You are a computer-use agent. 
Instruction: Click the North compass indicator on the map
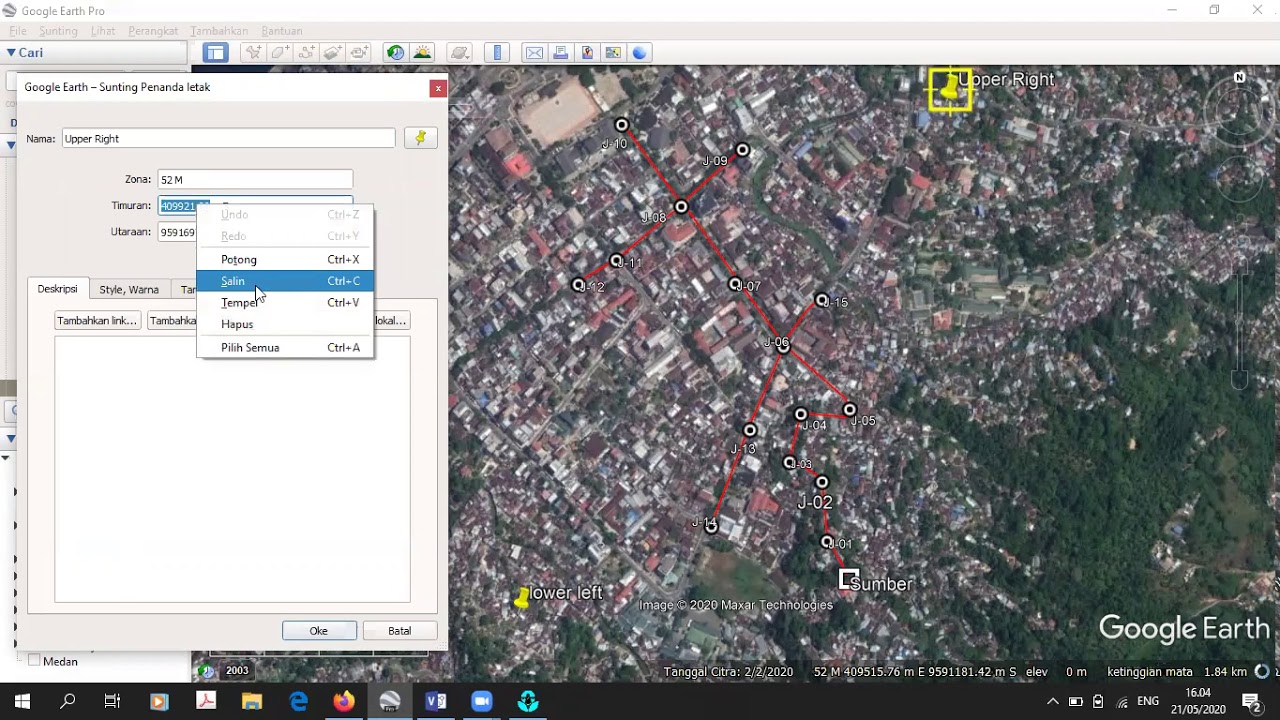point(1240,77)
